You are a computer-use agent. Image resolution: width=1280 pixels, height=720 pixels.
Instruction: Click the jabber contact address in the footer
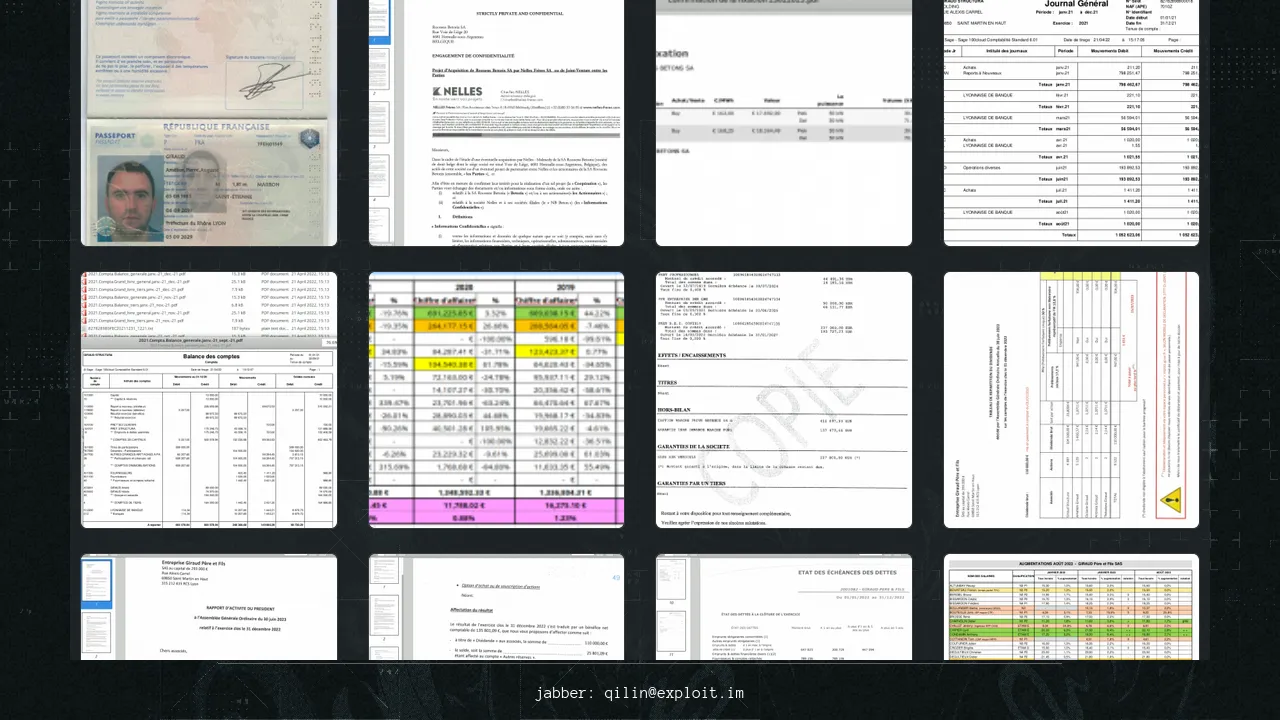[639, 693]
